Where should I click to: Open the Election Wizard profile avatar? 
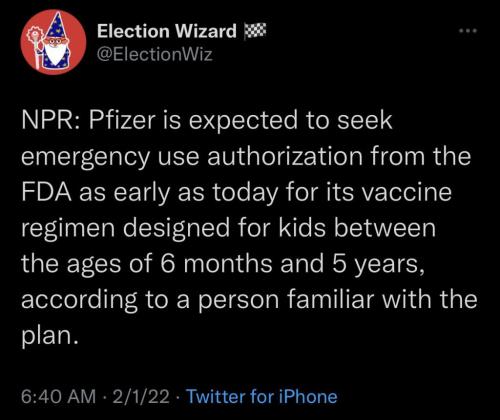coord(53,42)
